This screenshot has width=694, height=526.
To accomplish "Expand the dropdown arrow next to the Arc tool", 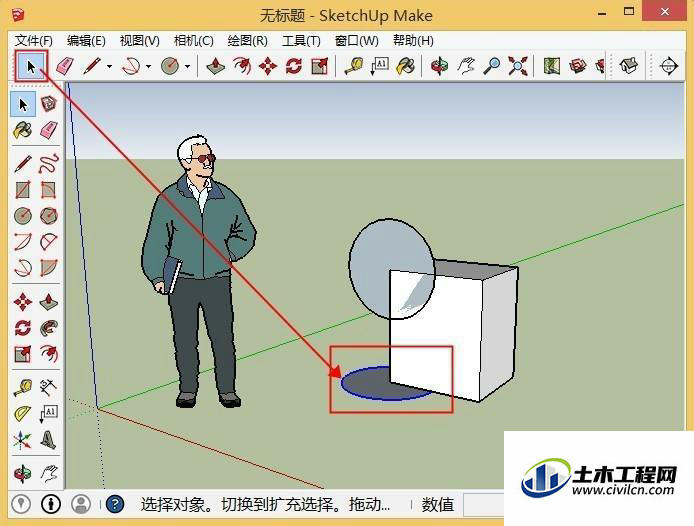I will (x=148, y=66).
